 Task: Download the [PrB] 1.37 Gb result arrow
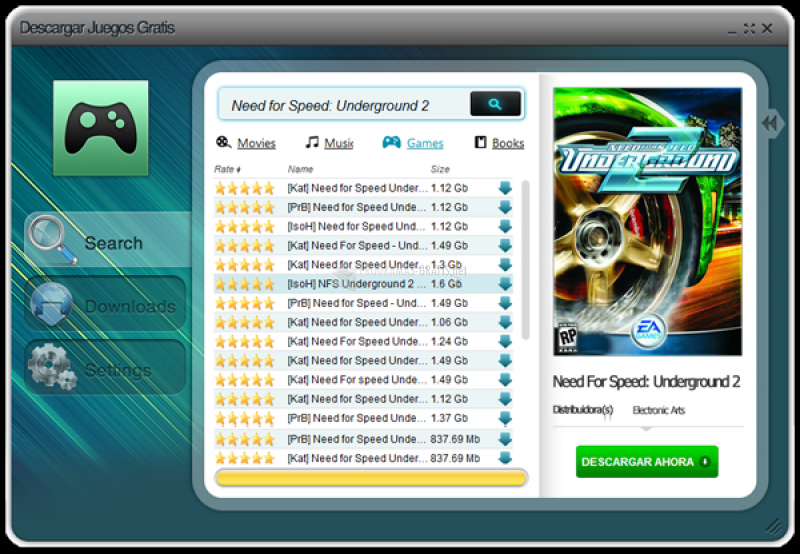click(505, 418)
